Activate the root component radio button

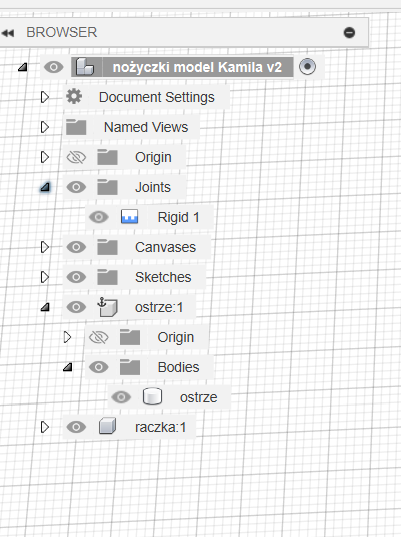pos(307,66)
